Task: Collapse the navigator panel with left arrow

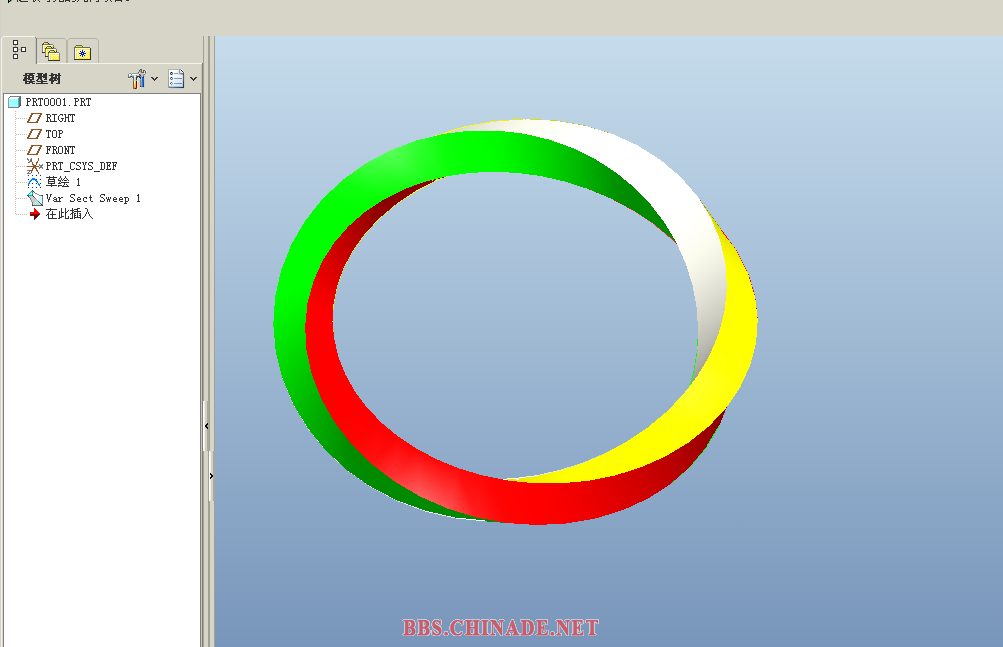Action: [207, 426]
